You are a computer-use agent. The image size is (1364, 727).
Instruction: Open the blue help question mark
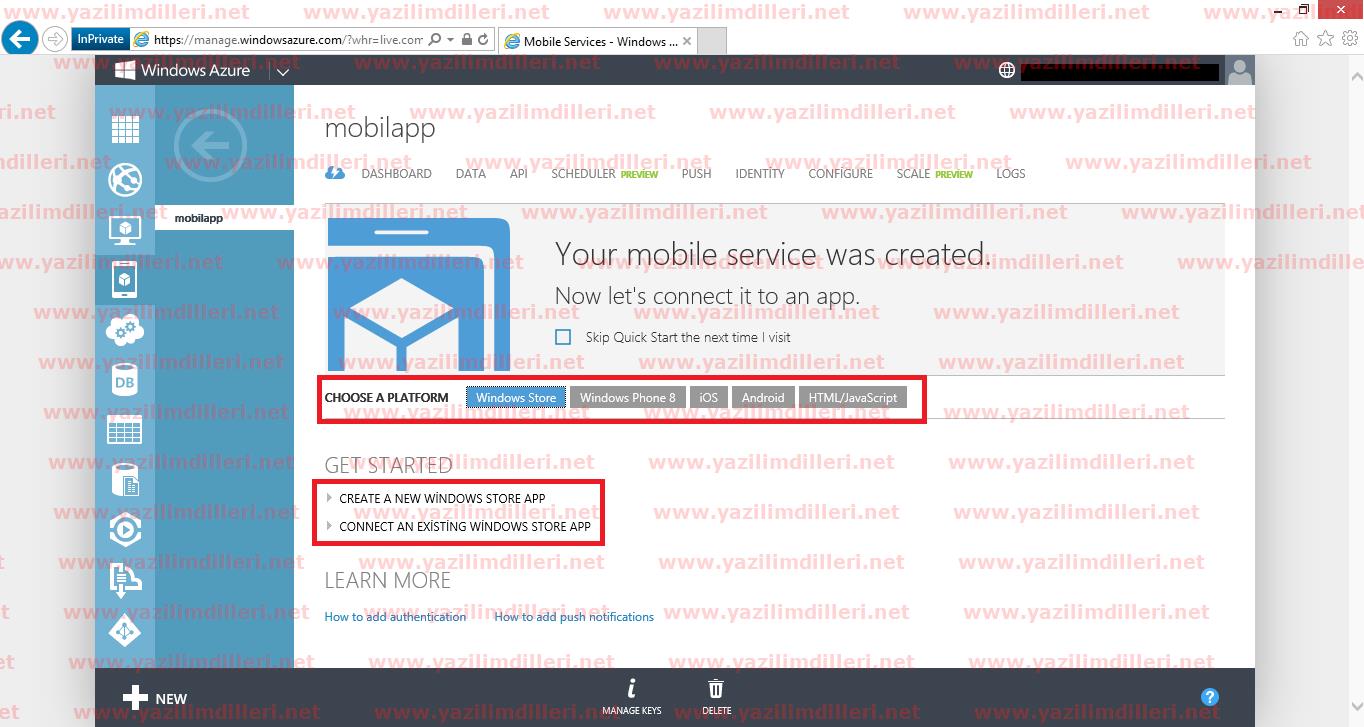pyautogui.click(x=1209, y=697)
